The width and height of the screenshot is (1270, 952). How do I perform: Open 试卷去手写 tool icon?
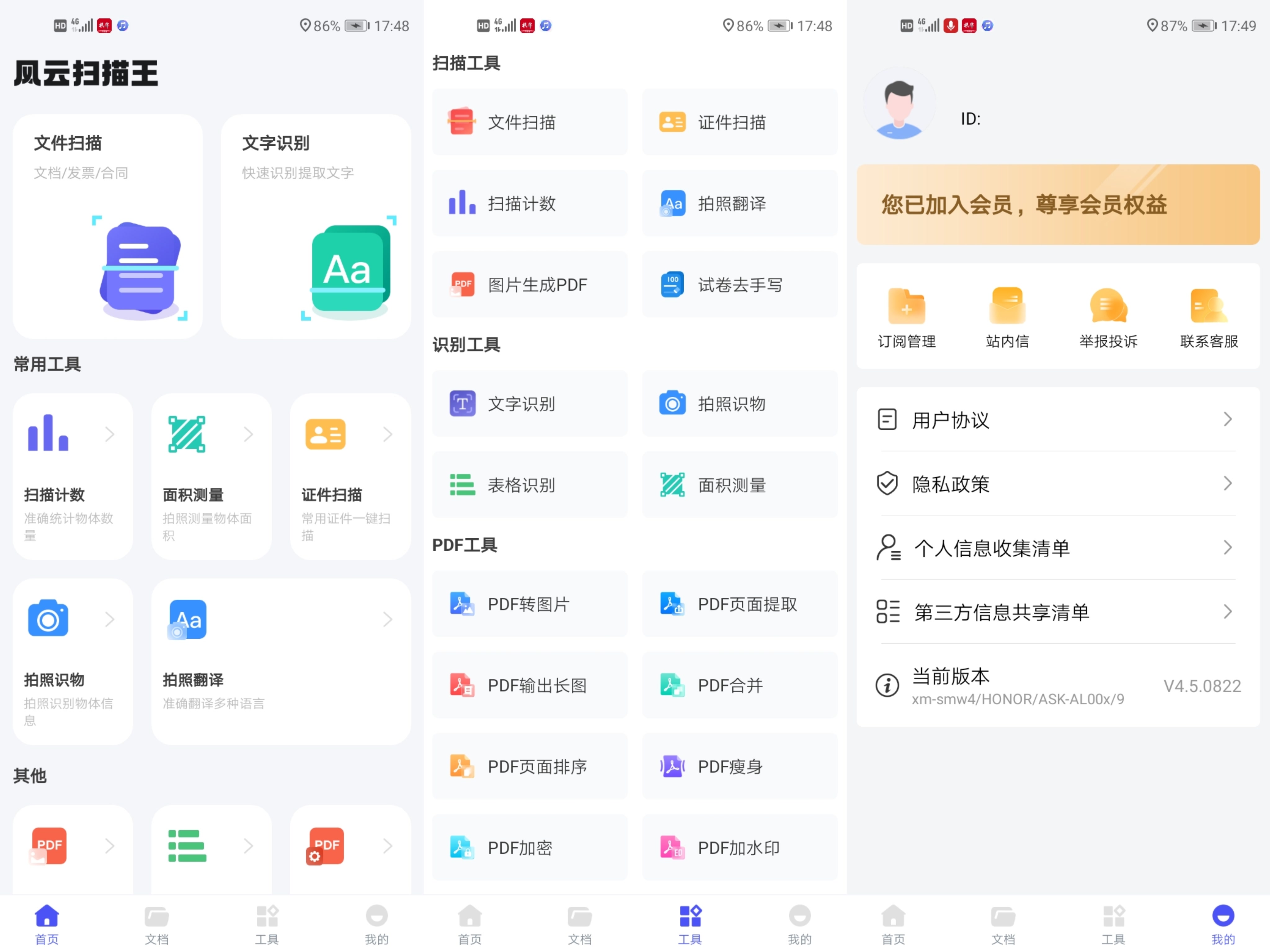(x=672, y=284)
